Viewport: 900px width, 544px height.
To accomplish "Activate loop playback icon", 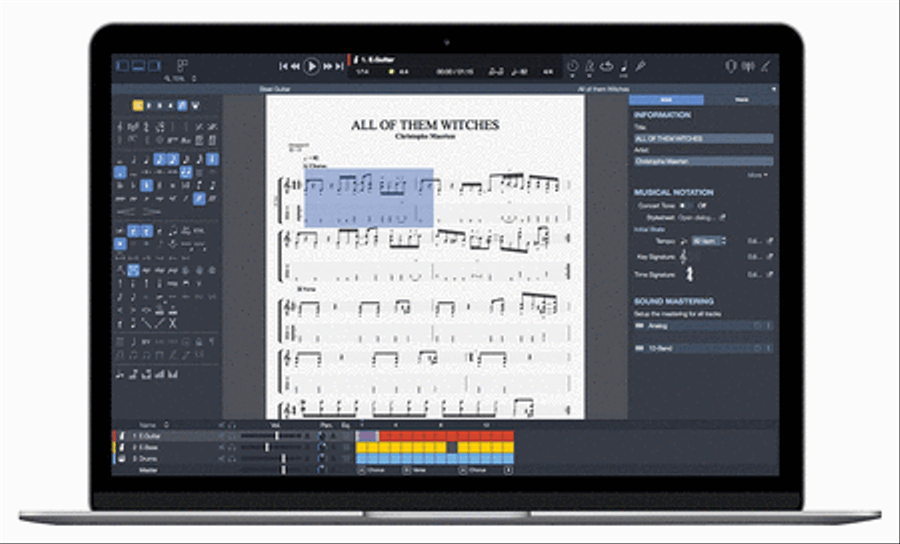I will pyautogui.click(x=606, y=67).
